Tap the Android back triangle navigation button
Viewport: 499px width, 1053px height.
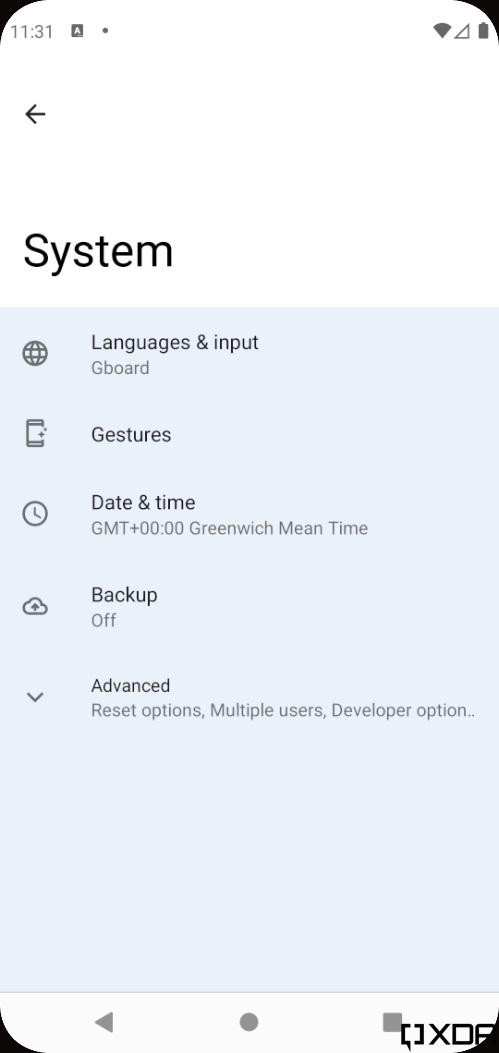point(103,1022)
